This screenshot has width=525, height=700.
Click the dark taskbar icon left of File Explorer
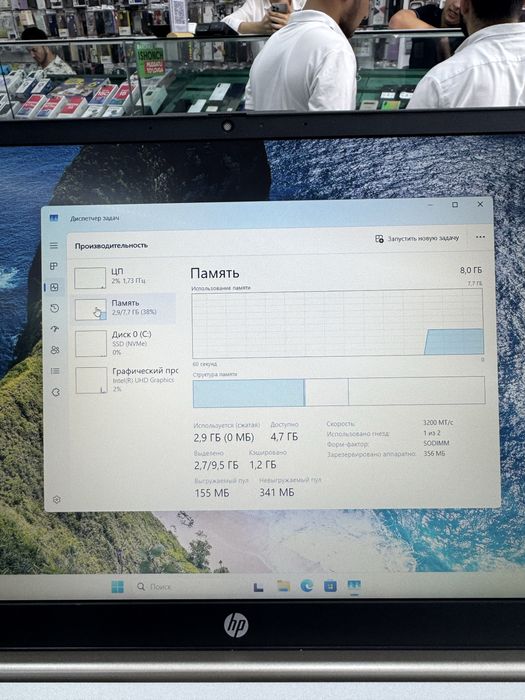point(258,588)
